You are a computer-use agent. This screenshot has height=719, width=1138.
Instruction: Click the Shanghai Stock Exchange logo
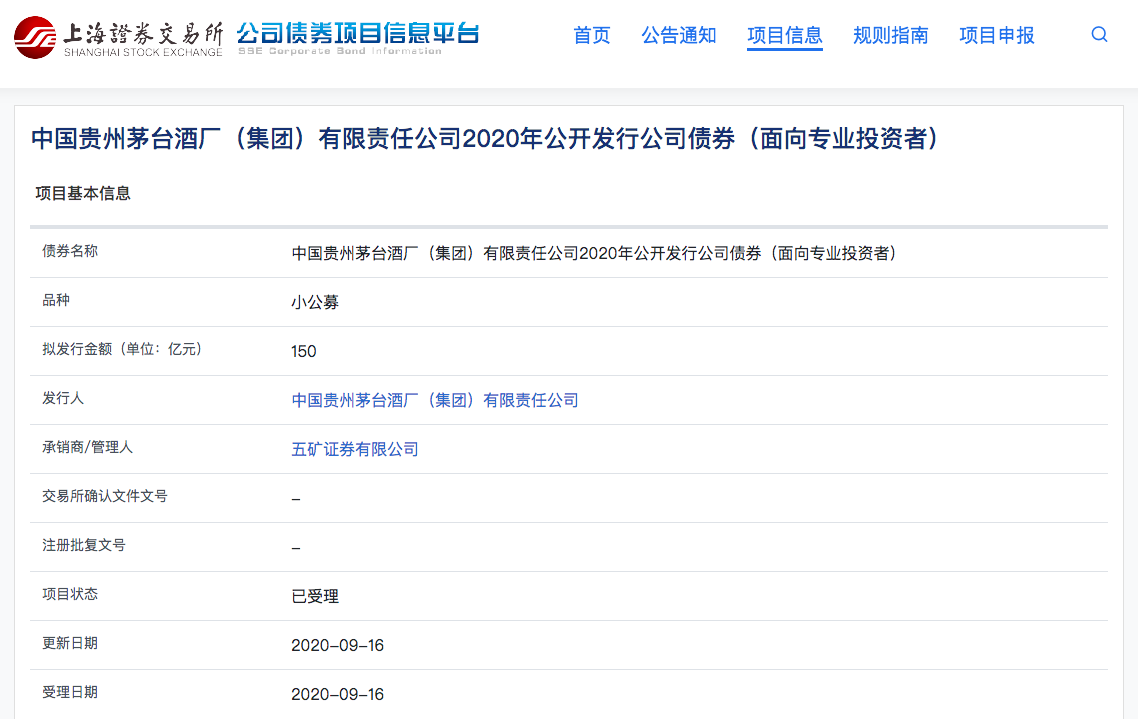118,37
